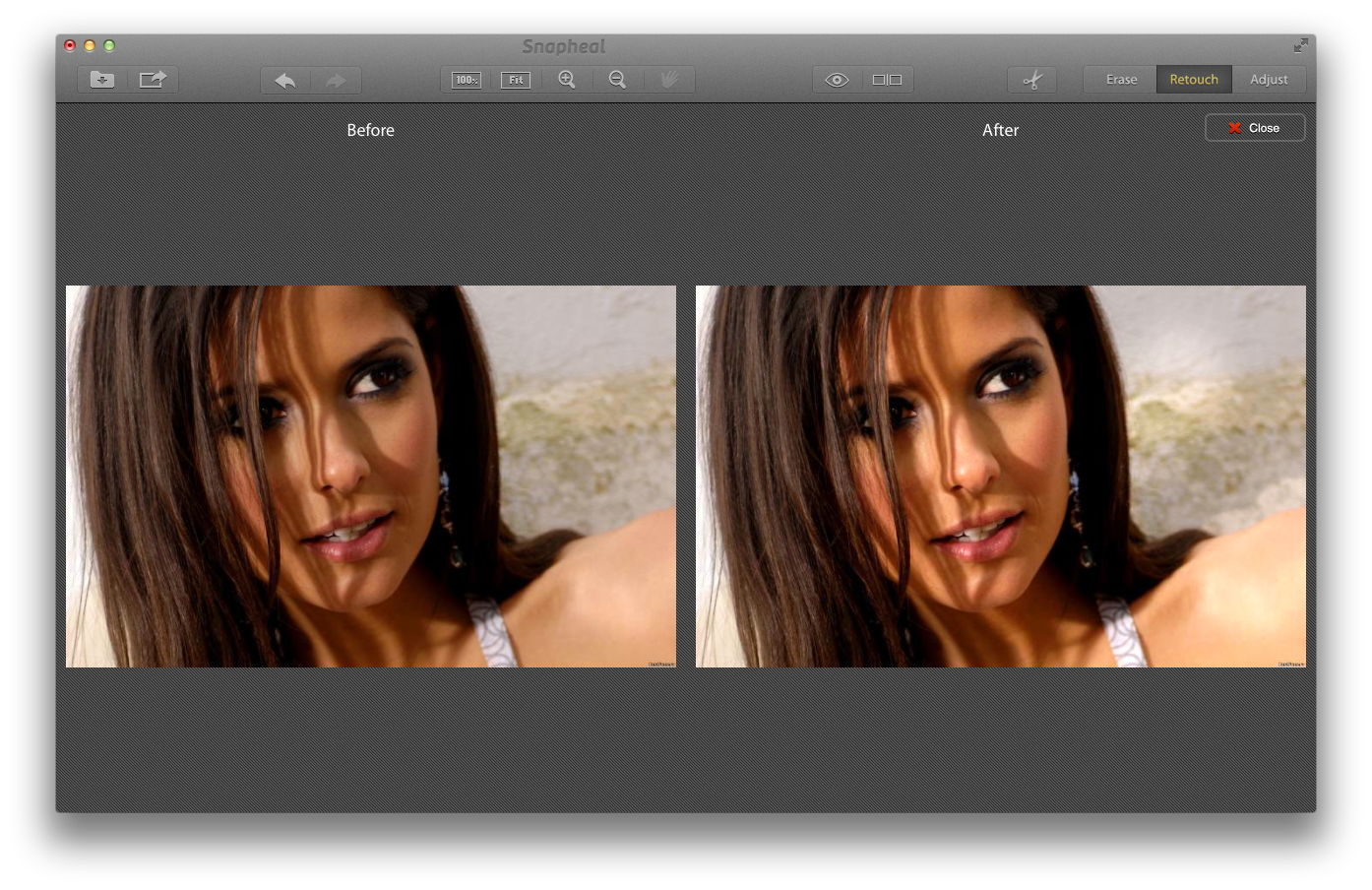
Task: Click the open image folder icon
Action: point(102,80)
